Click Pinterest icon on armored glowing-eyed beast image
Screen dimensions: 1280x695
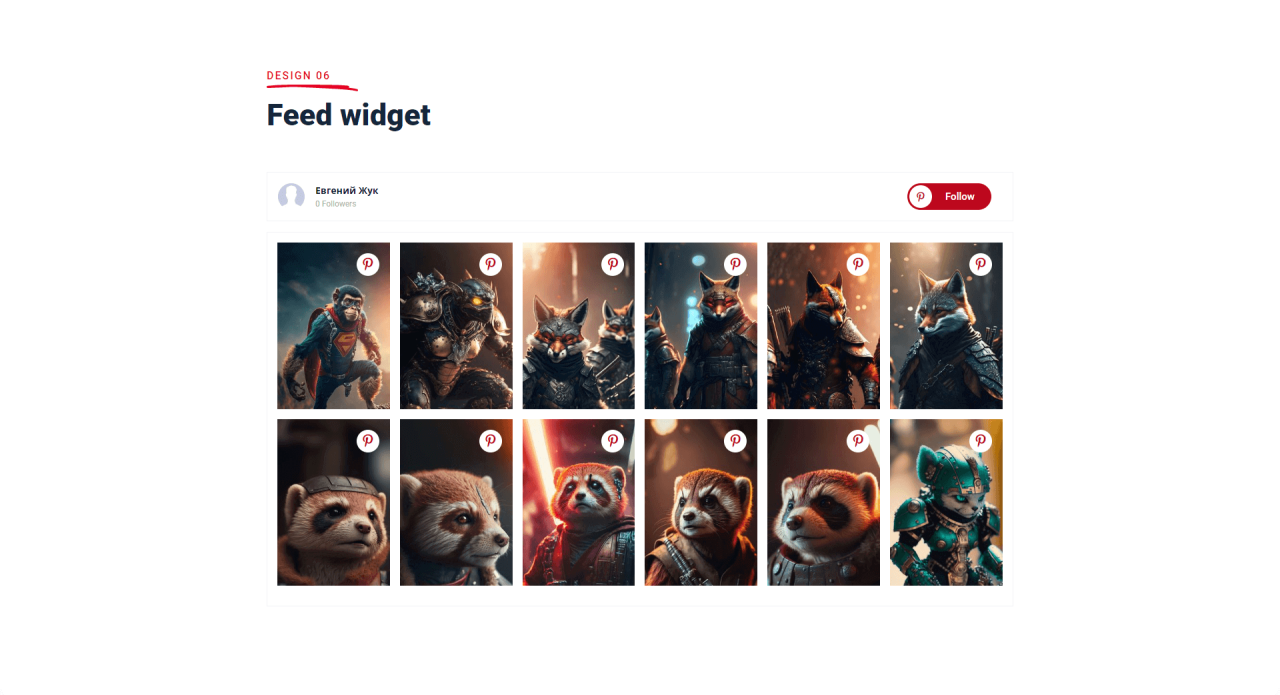(490, 264)
